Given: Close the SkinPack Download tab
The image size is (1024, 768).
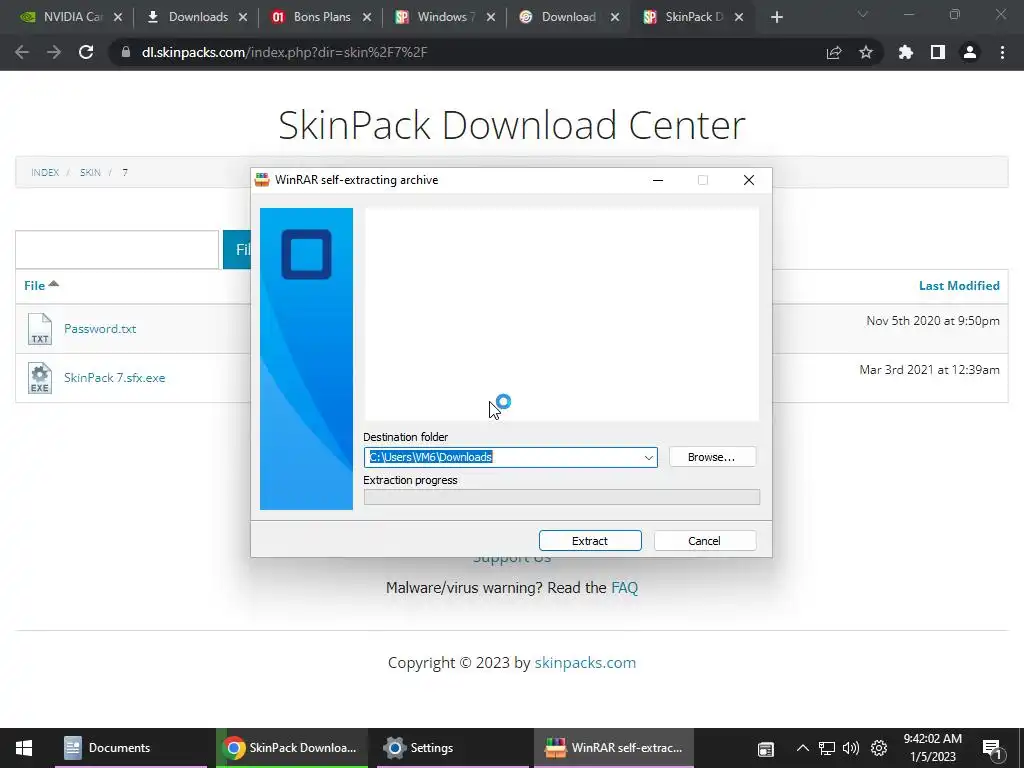Looking at the screenshot, I should (x=739, y=17).
